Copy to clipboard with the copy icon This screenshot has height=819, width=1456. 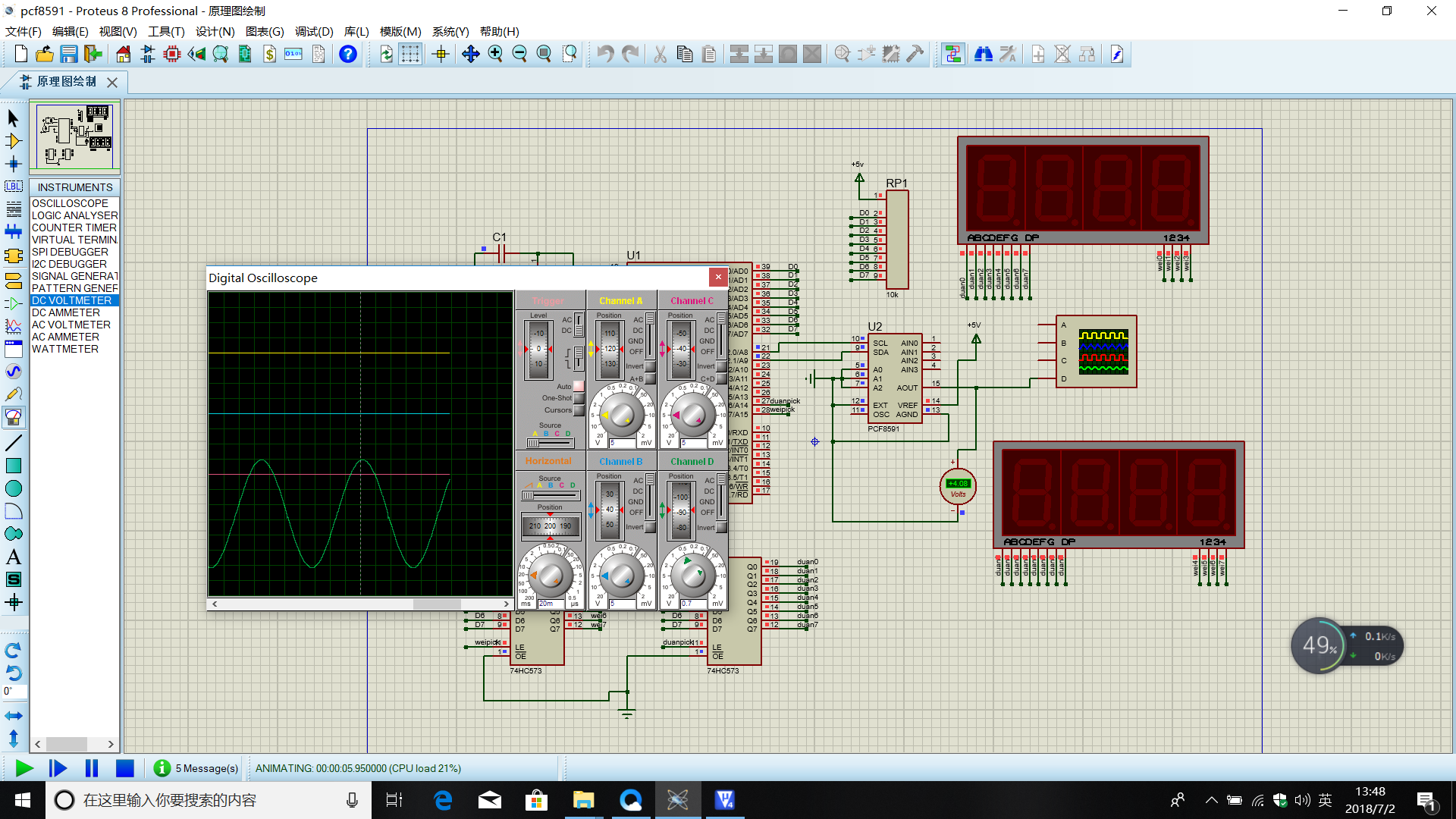tap(684, 54)
